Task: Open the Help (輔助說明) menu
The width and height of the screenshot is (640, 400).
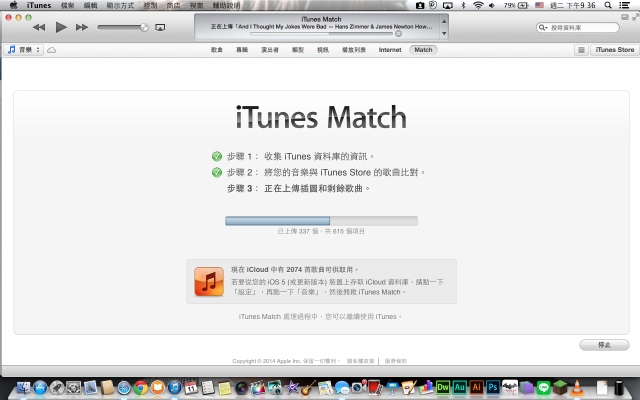Action: [x=226, y=5]
